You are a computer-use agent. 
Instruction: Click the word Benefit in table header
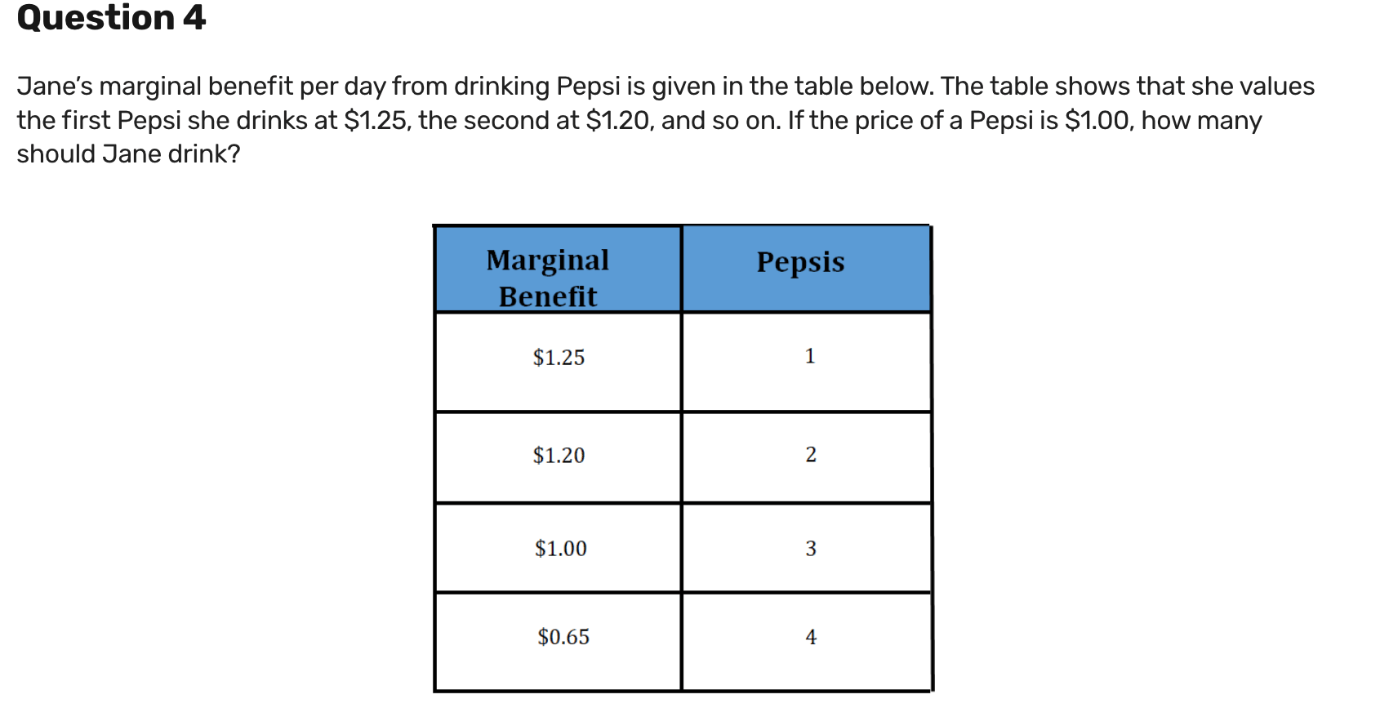coord(548,297)
